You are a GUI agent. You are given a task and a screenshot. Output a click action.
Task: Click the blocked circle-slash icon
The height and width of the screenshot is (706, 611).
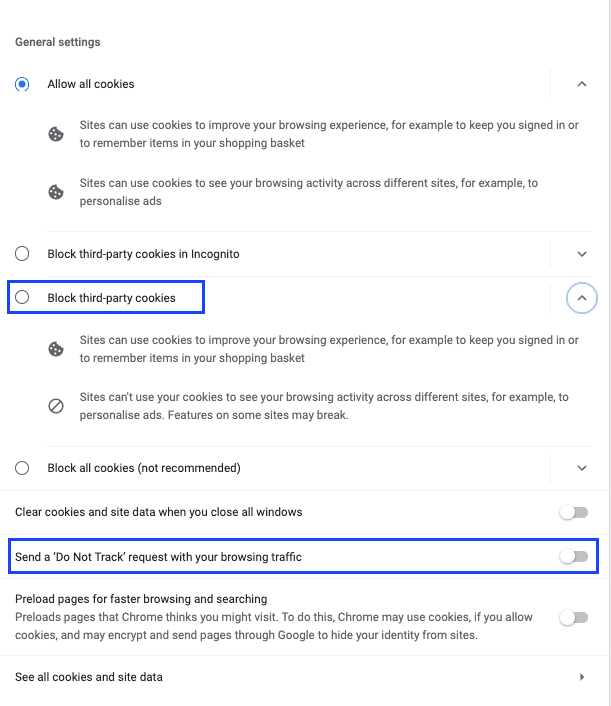tap(56, 406)
